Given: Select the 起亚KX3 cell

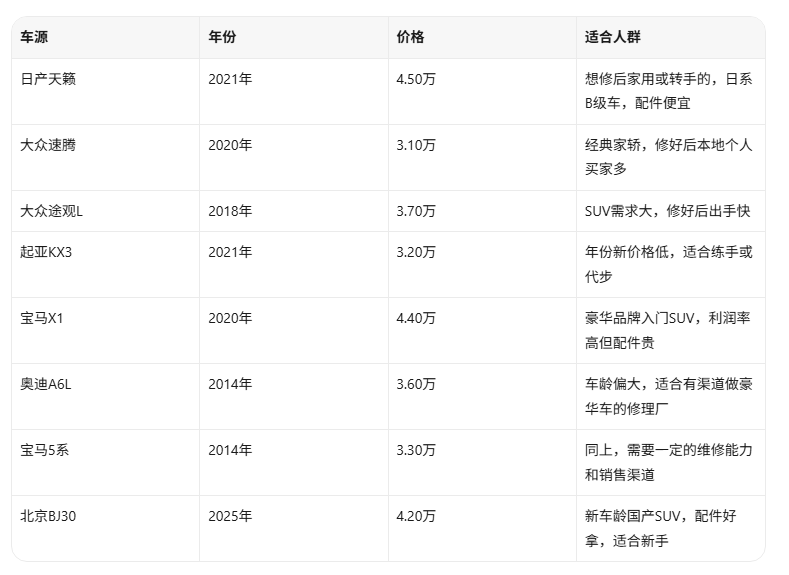Looking at the screenshot, I should tap(106, 265).
